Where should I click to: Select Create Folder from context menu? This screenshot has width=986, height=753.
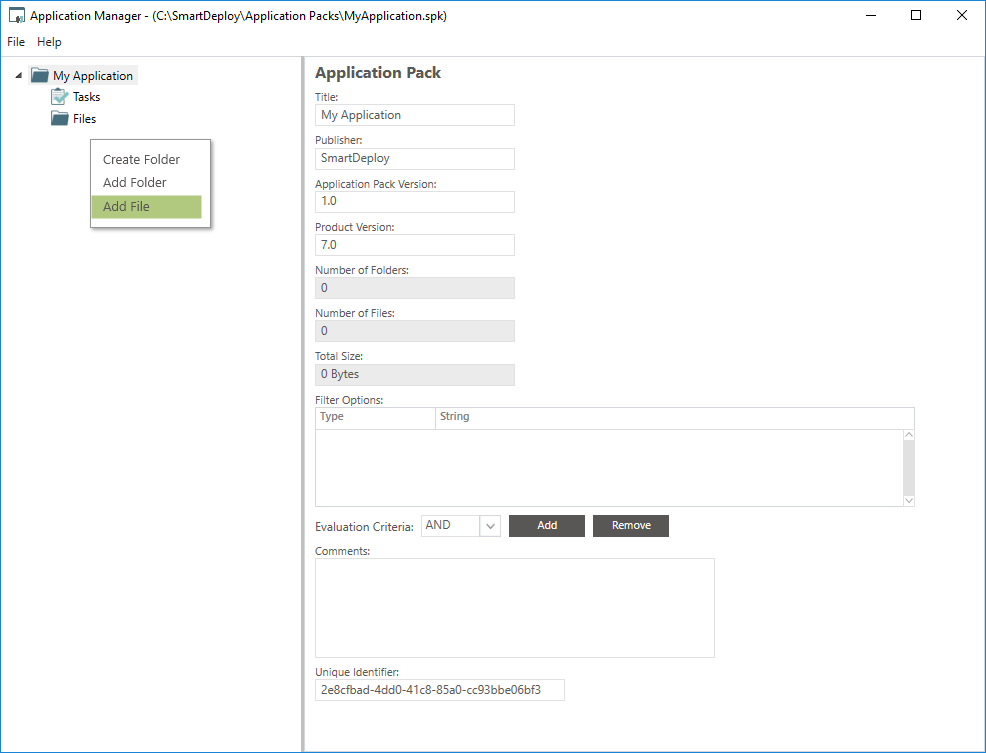click(x=141, y=160)
